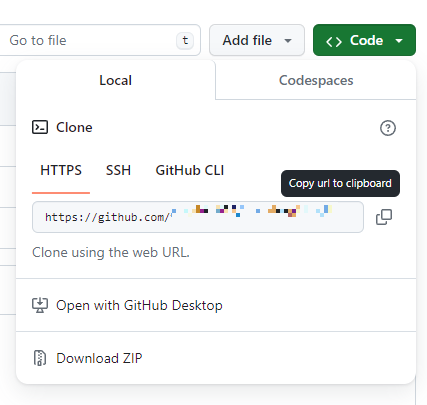Click 'Clone using the web URL.' text
This screenshot has width=427, height=405.
(x=111, y=253)
